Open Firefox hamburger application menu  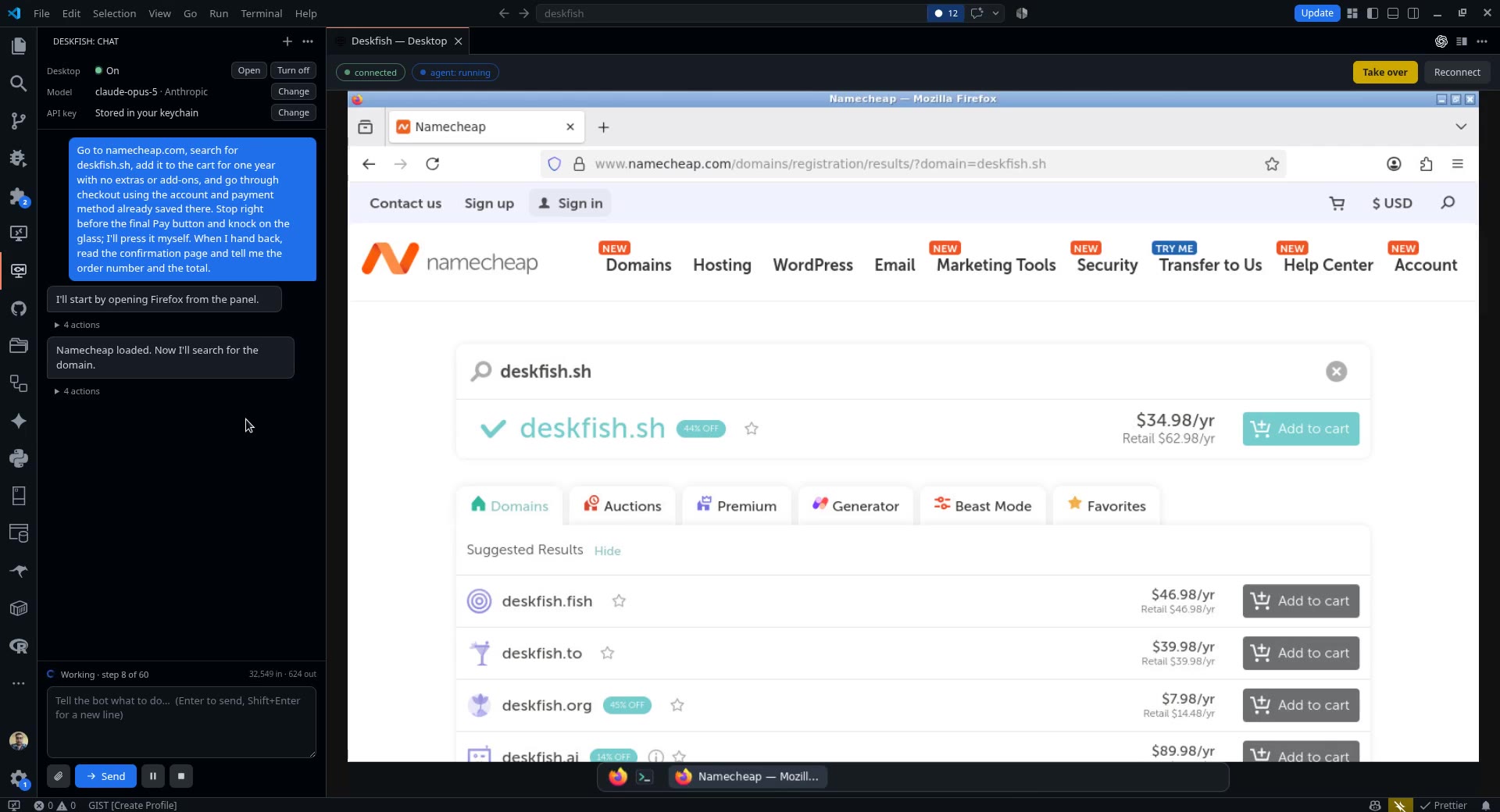click(x=1457, y=164)
